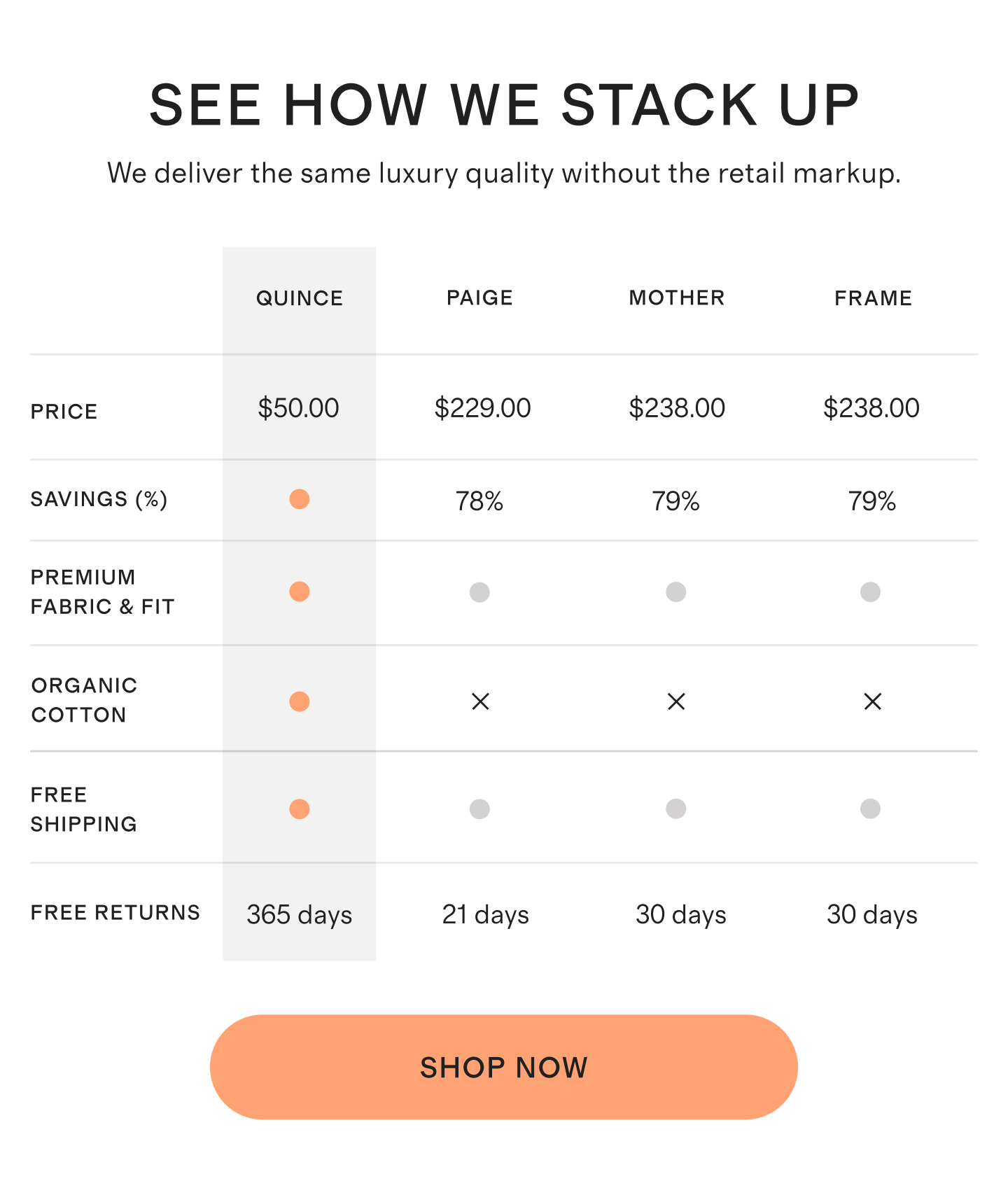Click the QUINCE column header
The image size is (1008, 1188).
point(300,298)
